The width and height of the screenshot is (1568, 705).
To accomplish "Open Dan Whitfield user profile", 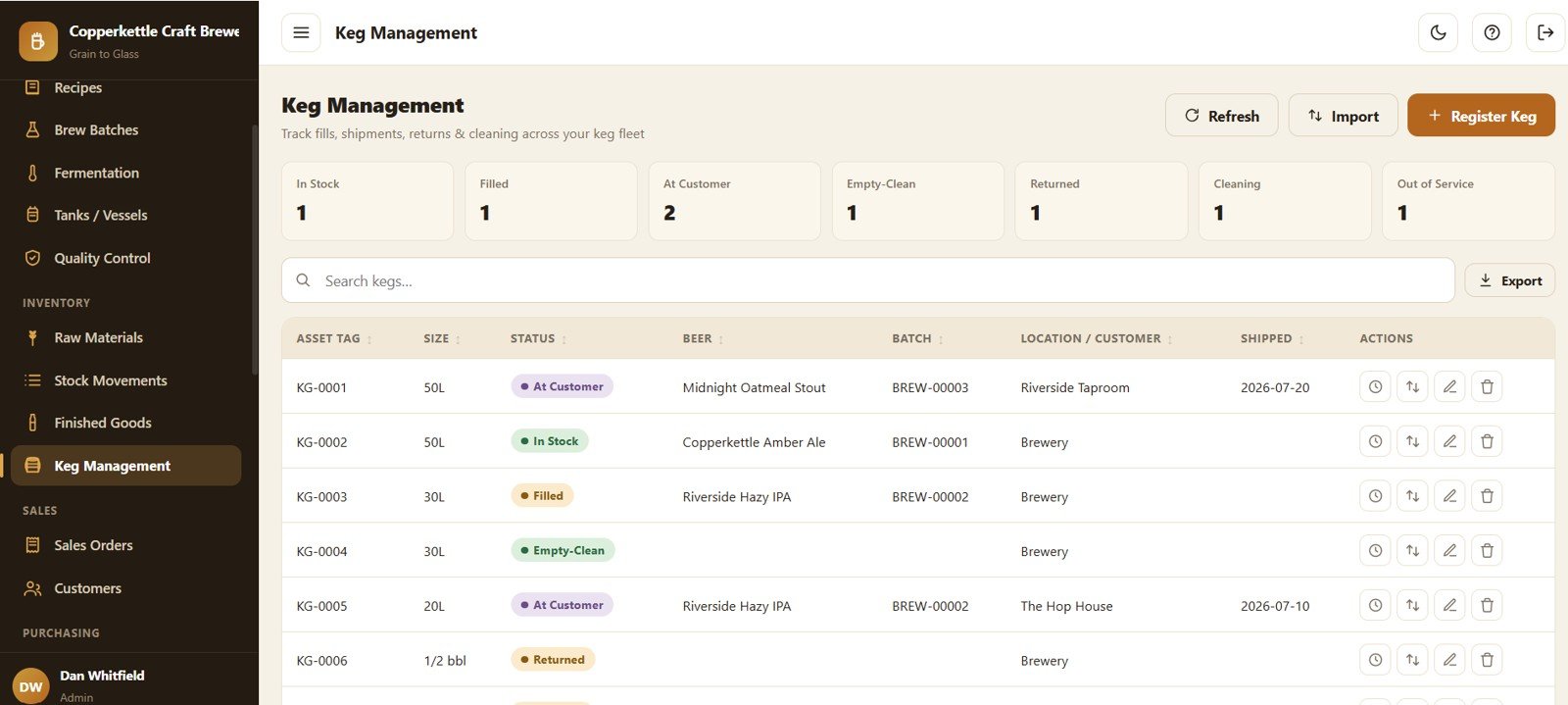I will tap(129, 684).
